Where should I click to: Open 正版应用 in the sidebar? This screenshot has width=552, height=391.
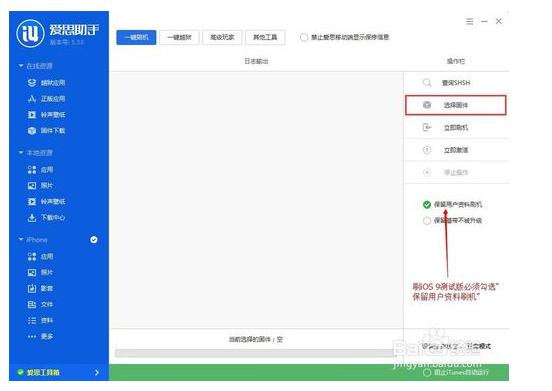[x=46, y=99]
